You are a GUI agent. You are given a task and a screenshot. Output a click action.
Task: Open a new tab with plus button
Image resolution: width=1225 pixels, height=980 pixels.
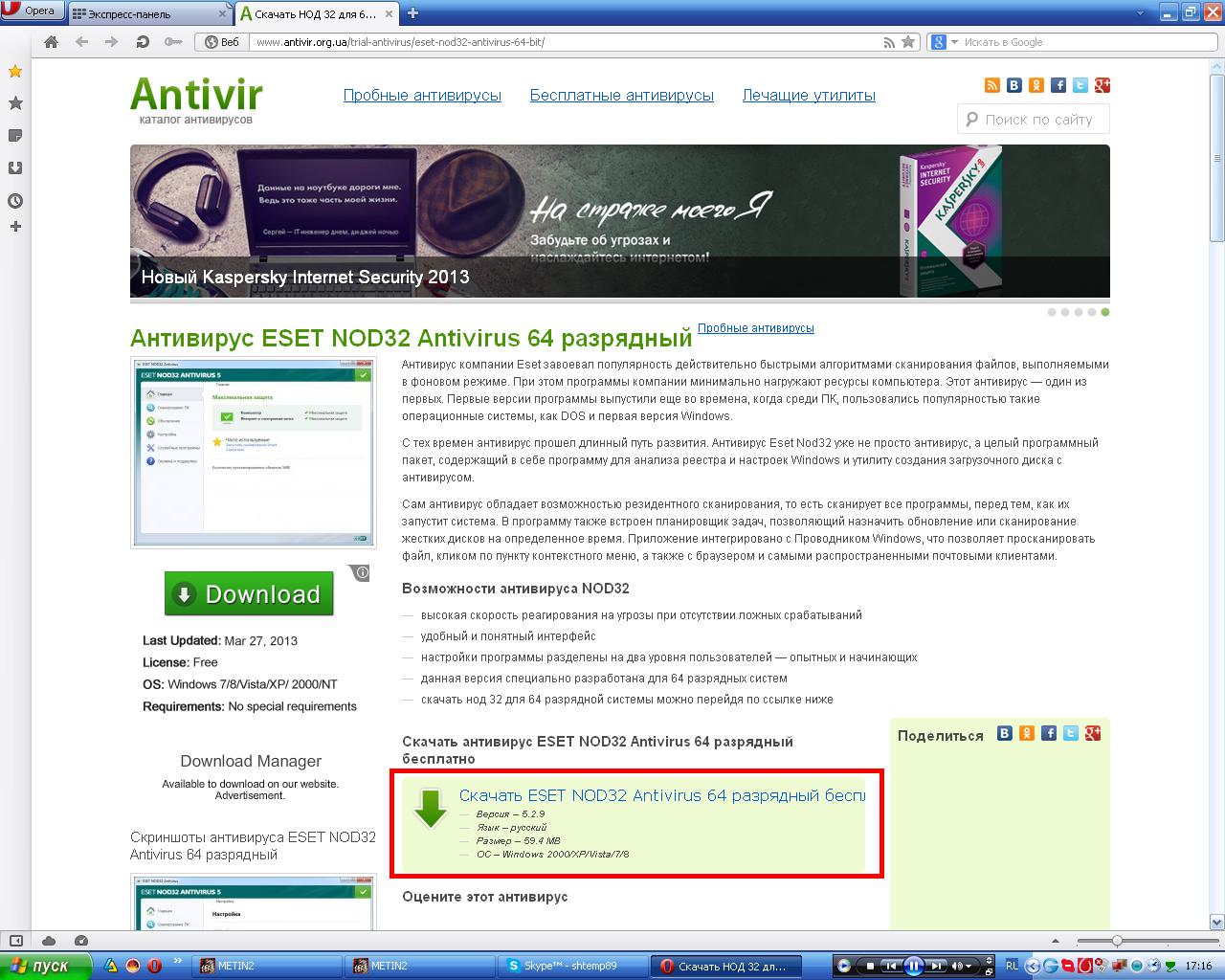(x=412, y=13)
